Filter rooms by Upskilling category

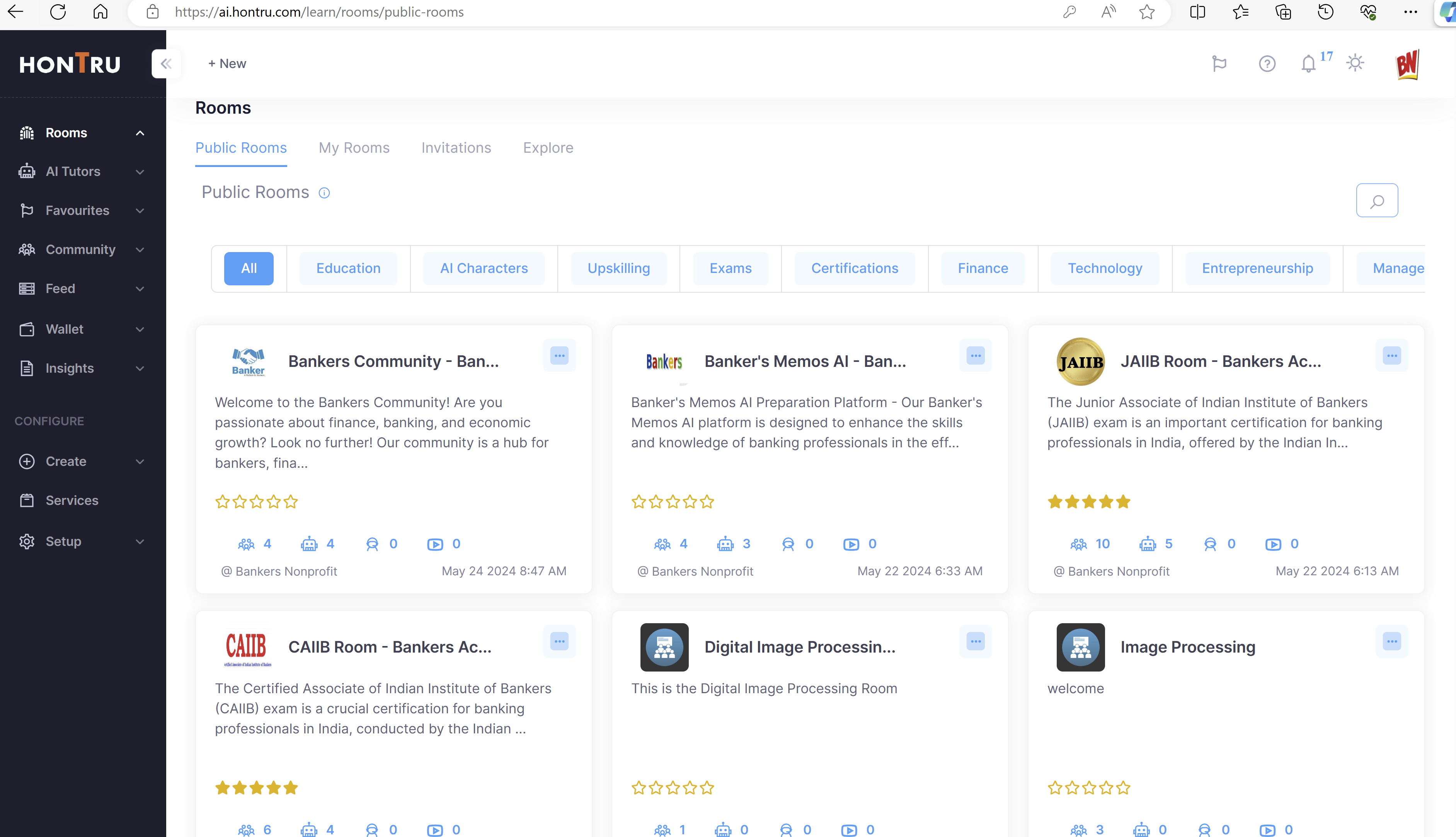(618, 268)
